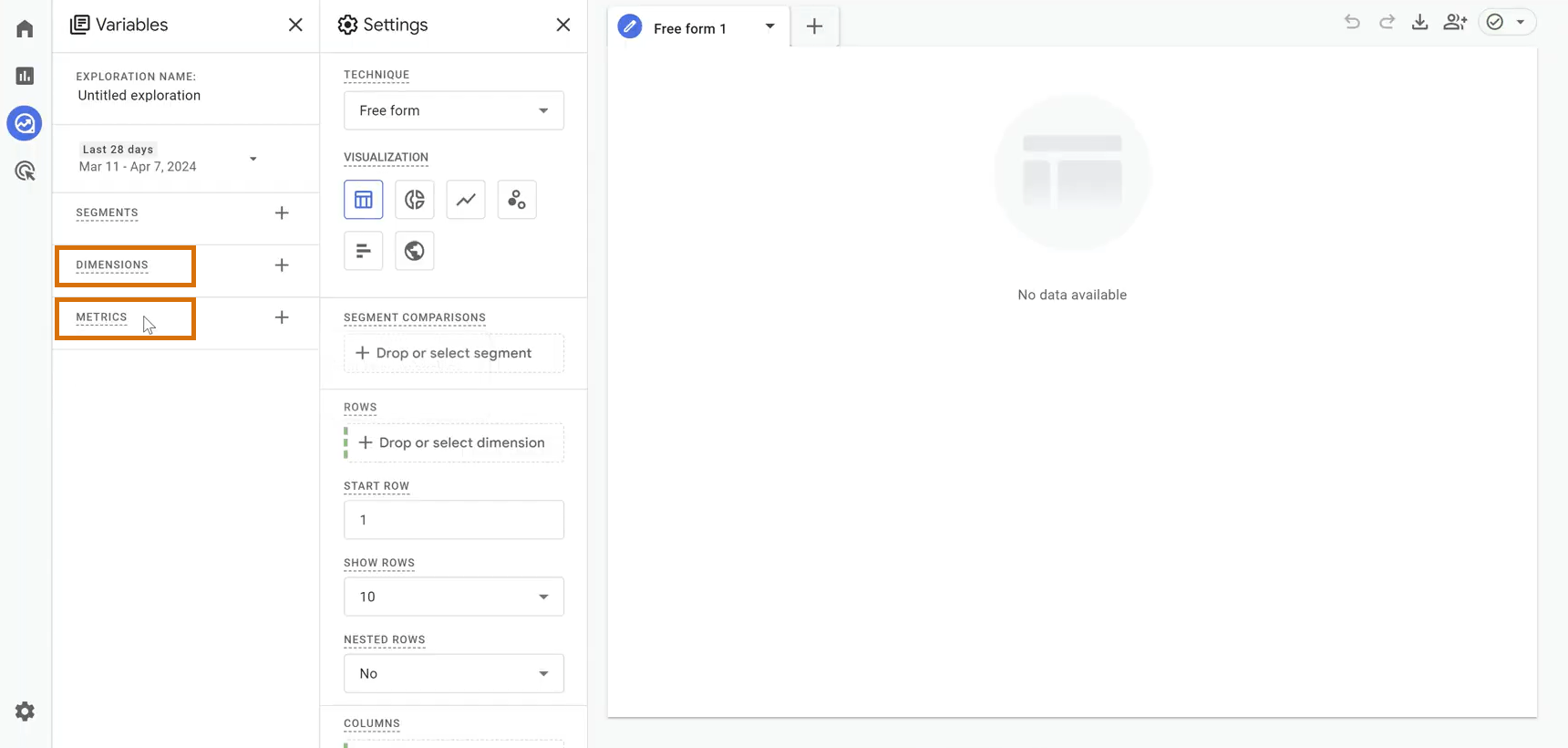Select Donut chart visualization
Viewport: 1568px width, 748px height.
(x=415, y=200)
